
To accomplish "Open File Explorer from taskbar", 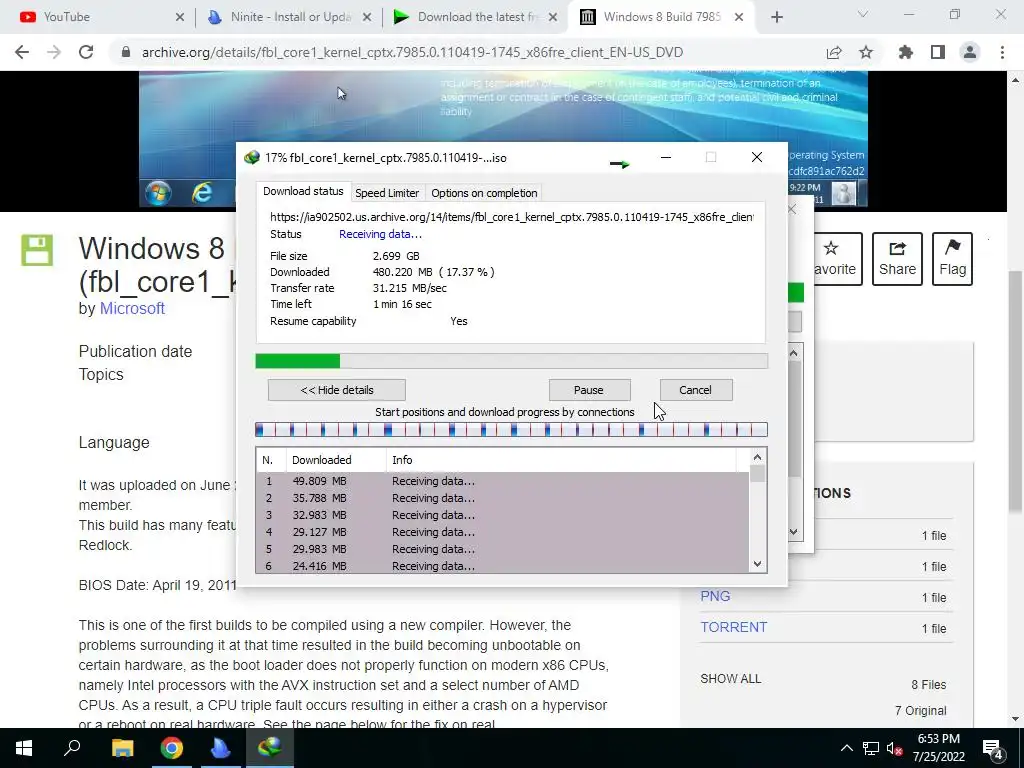I will tap(122, 748).
